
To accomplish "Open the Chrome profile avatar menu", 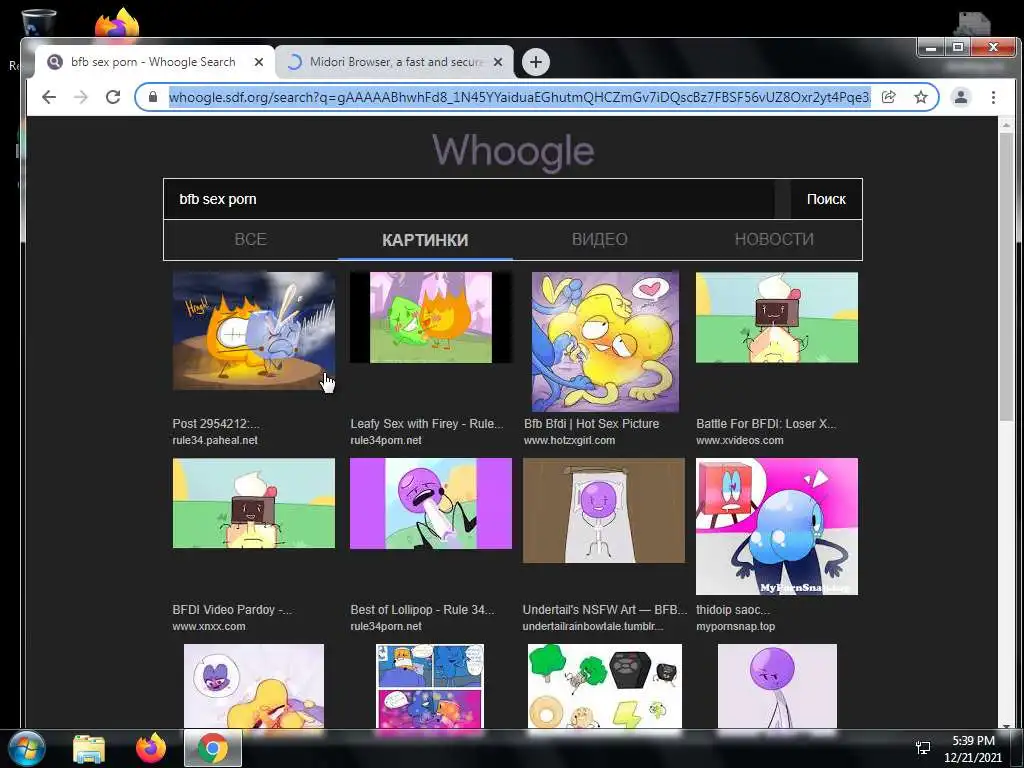I will [x=961, y=97].
